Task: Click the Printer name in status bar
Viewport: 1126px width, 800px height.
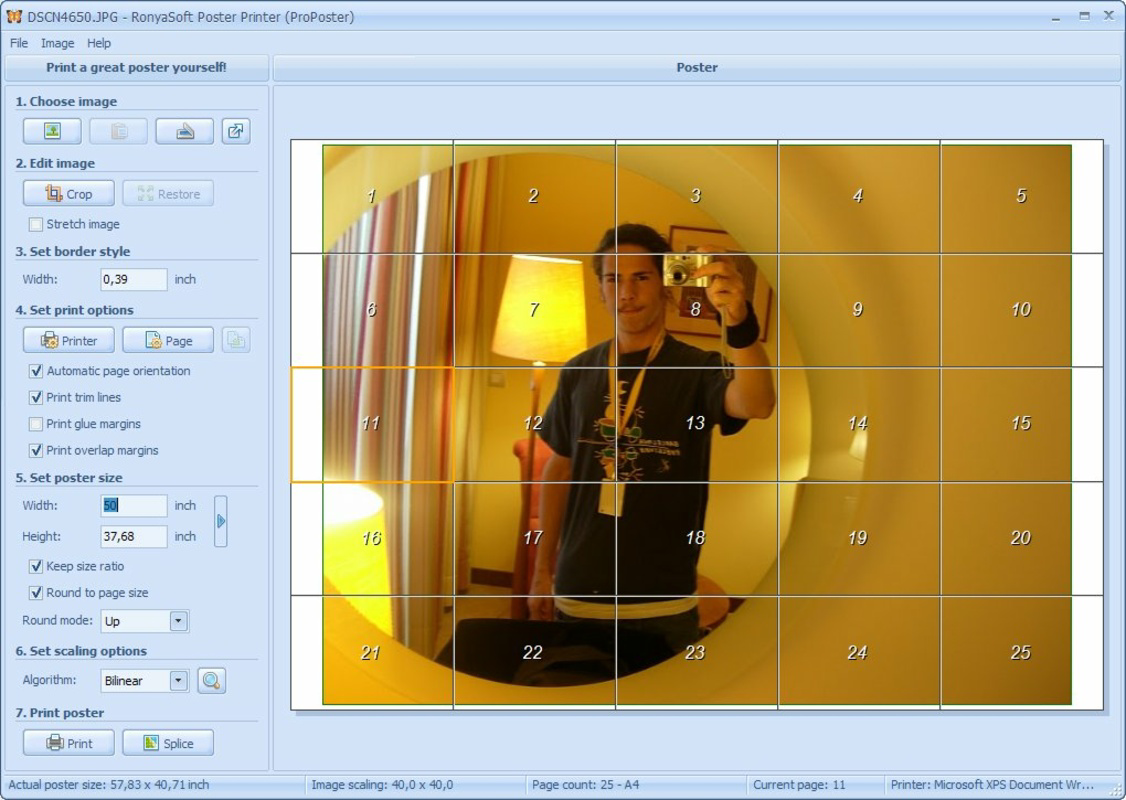Action: click(992, 785)
